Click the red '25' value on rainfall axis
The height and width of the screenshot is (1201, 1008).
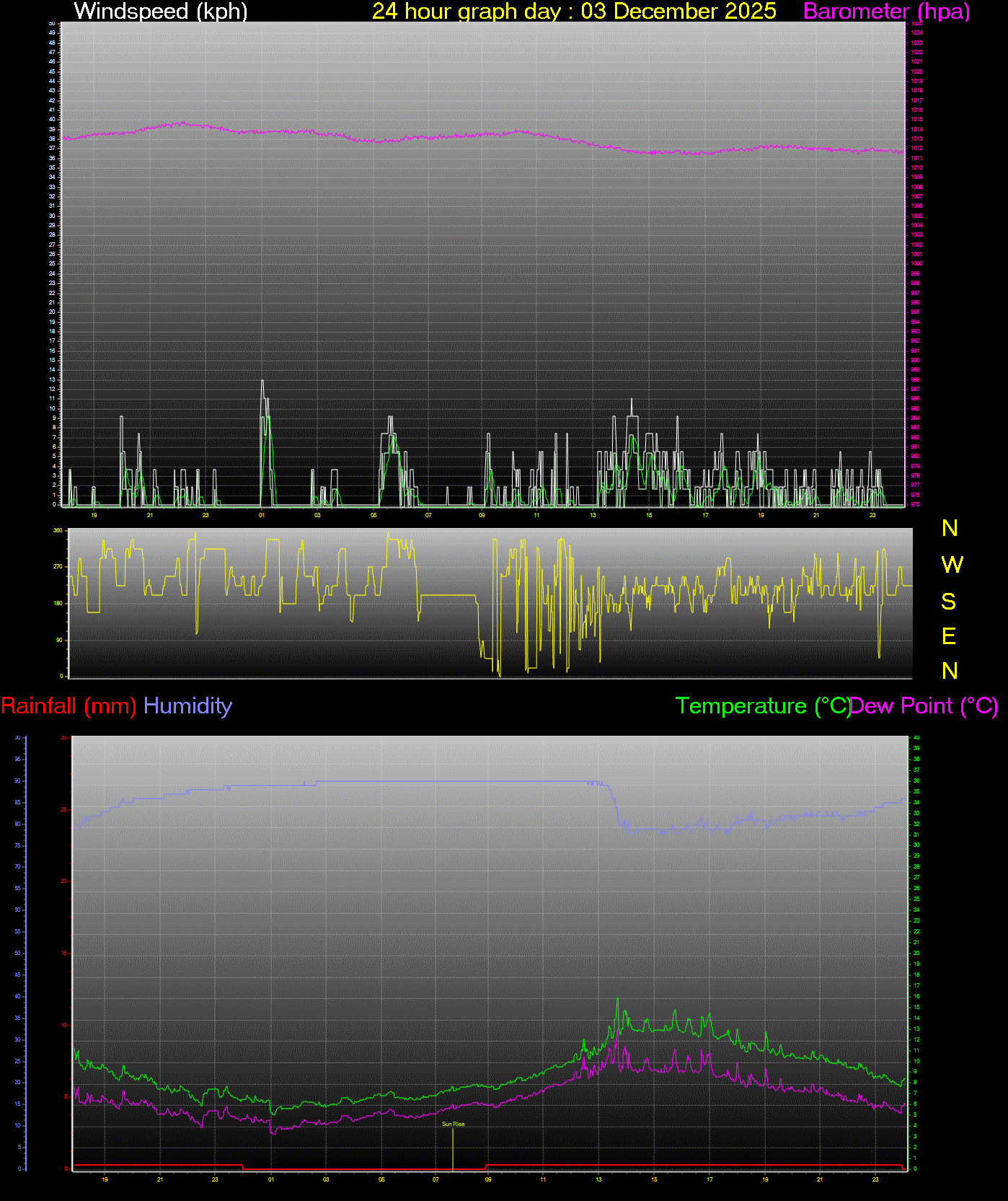pyautogui.click(x=63, y=809)
